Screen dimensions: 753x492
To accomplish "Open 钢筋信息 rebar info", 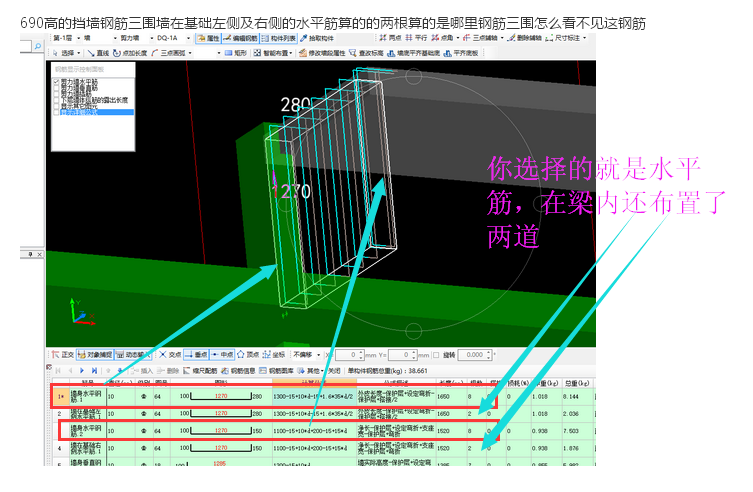I will point(239,371).
